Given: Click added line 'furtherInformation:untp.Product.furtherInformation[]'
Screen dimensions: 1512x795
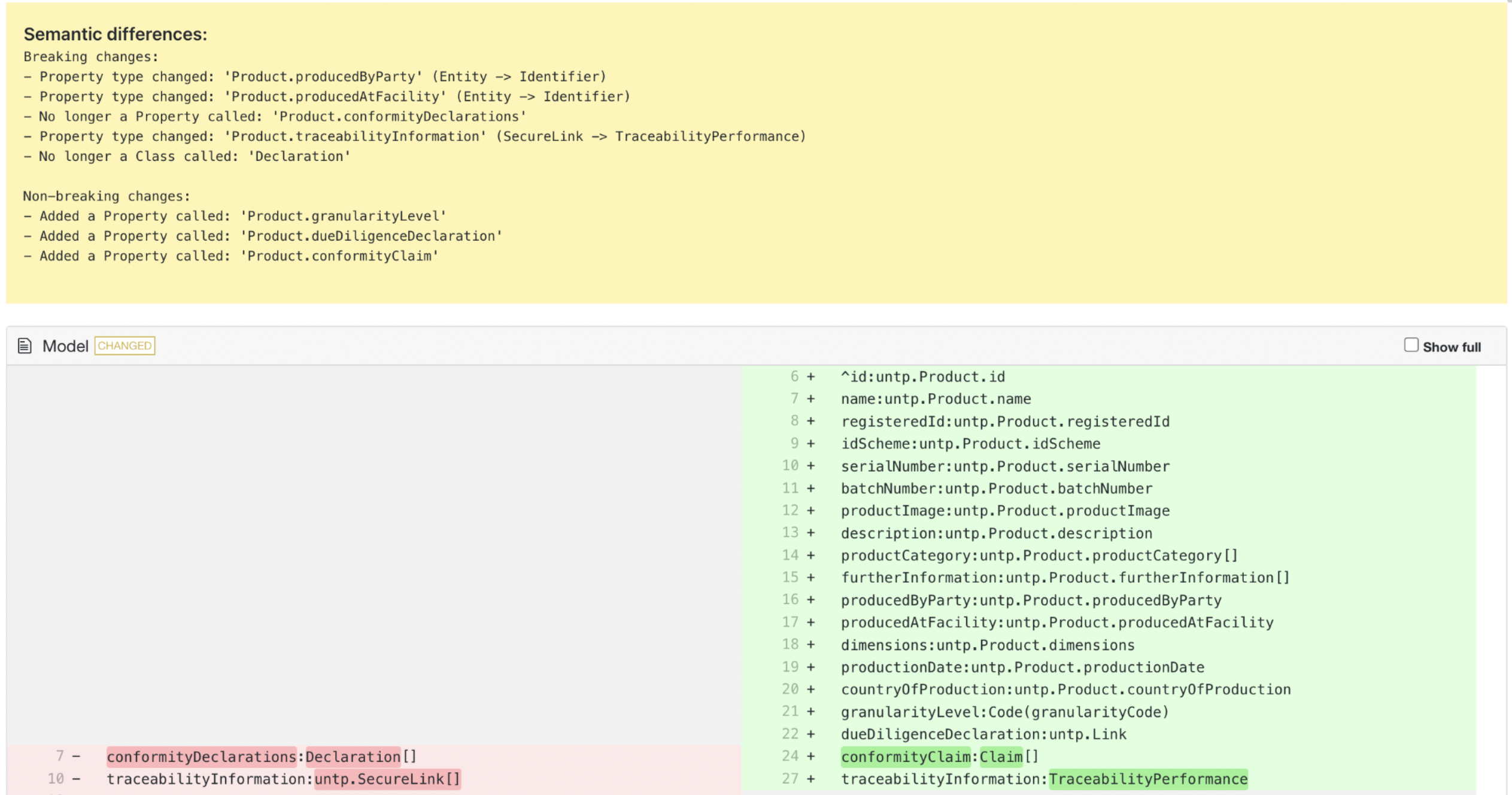Looking at the screenshot, I should pyautogui.click(x=1065, y=578).
